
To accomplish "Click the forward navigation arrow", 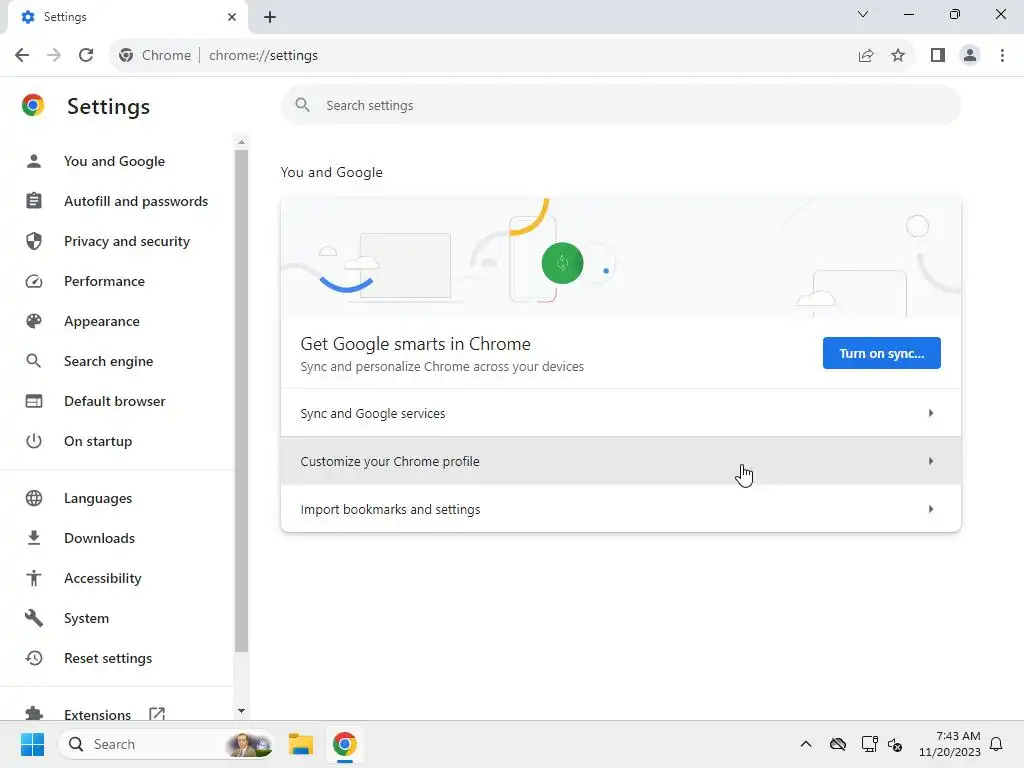I will pyautogui.click(x=54, y=56).
